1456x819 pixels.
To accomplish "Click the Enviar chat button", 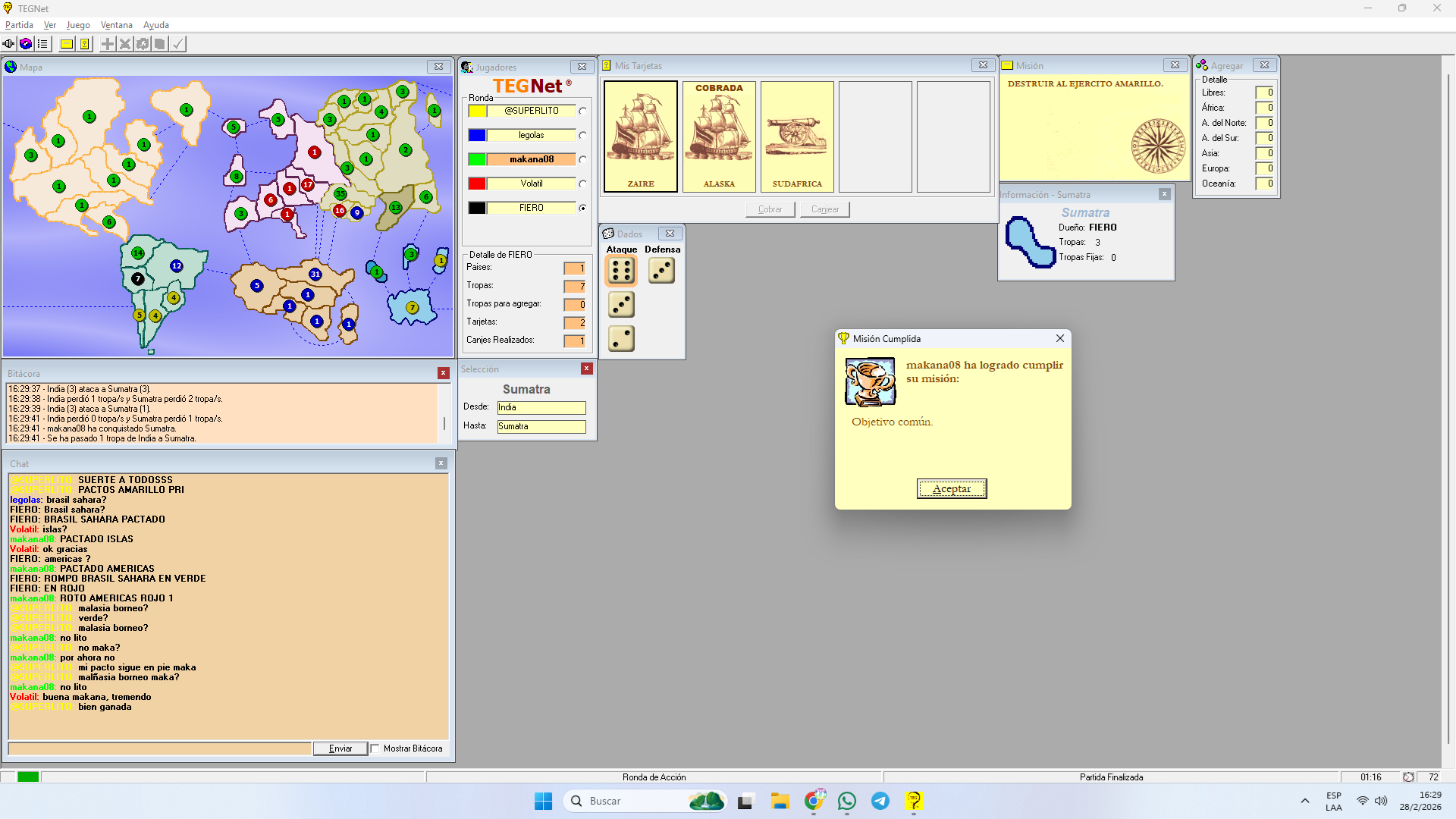I will coord(340,748).
